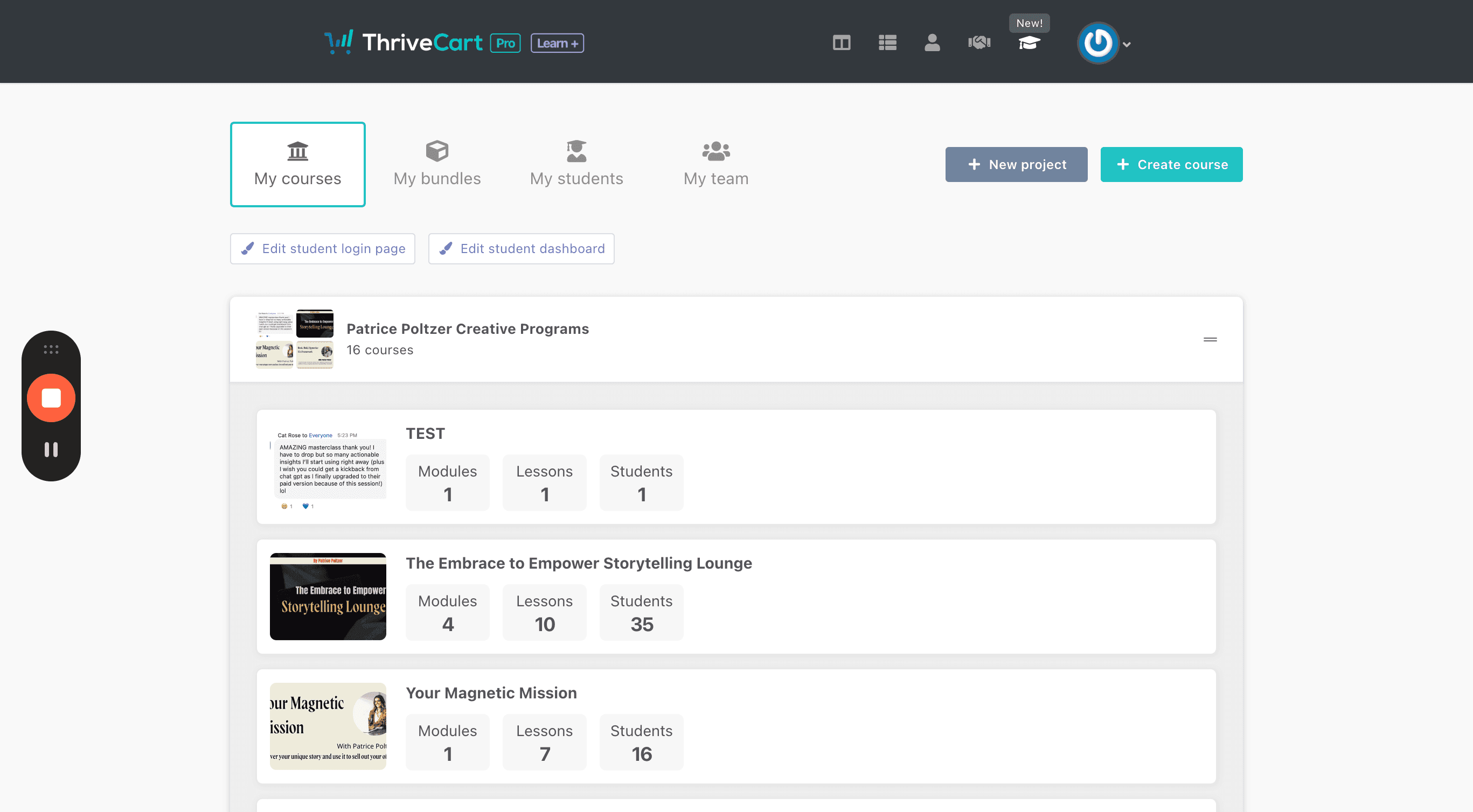Open Edit student dashboard
The height and width of the screenshot is (812, 1473).
pos(521,249)
